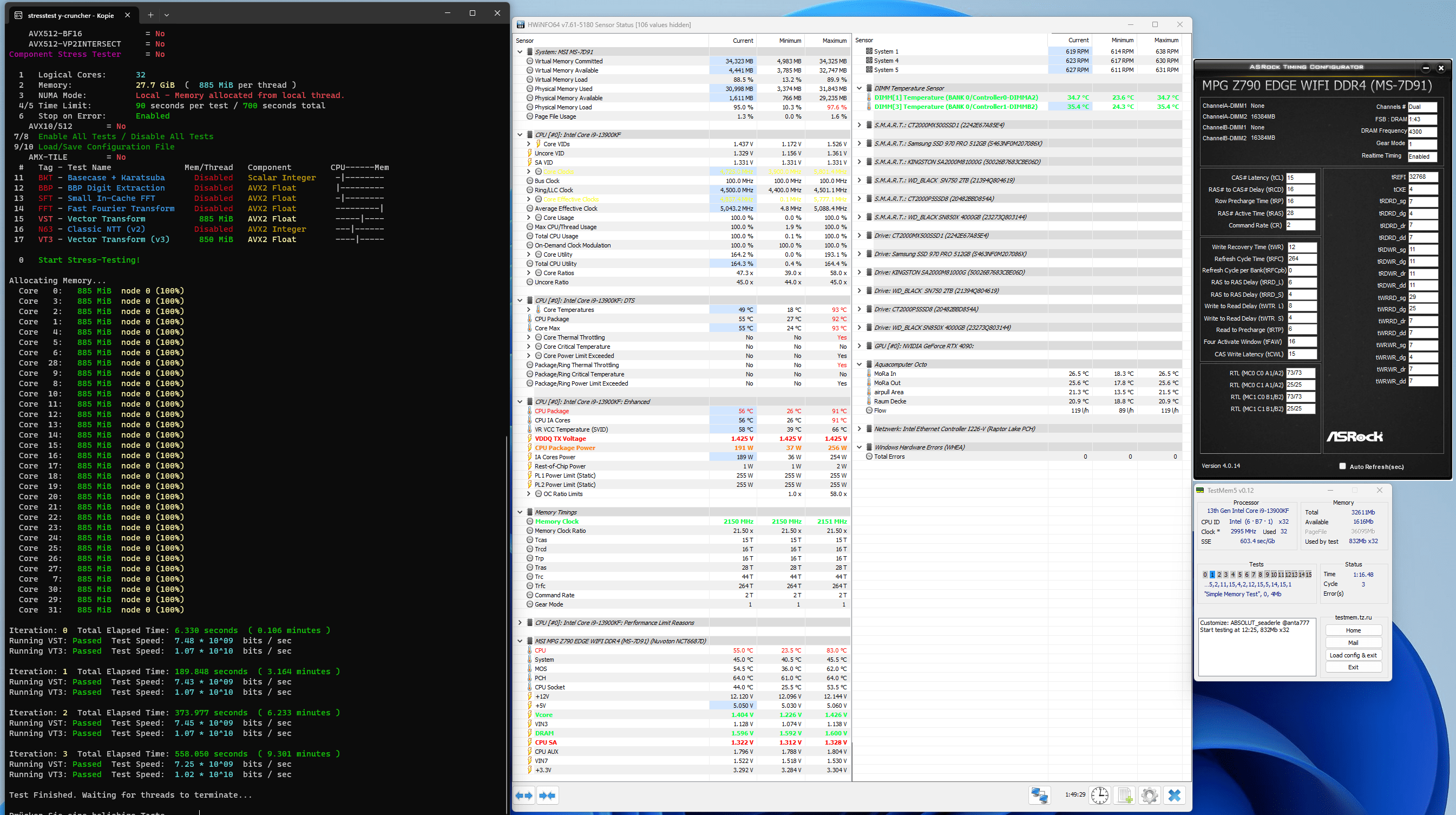Click the Home button in TestMem5

pyautogui.click(x=1353, y=631)
